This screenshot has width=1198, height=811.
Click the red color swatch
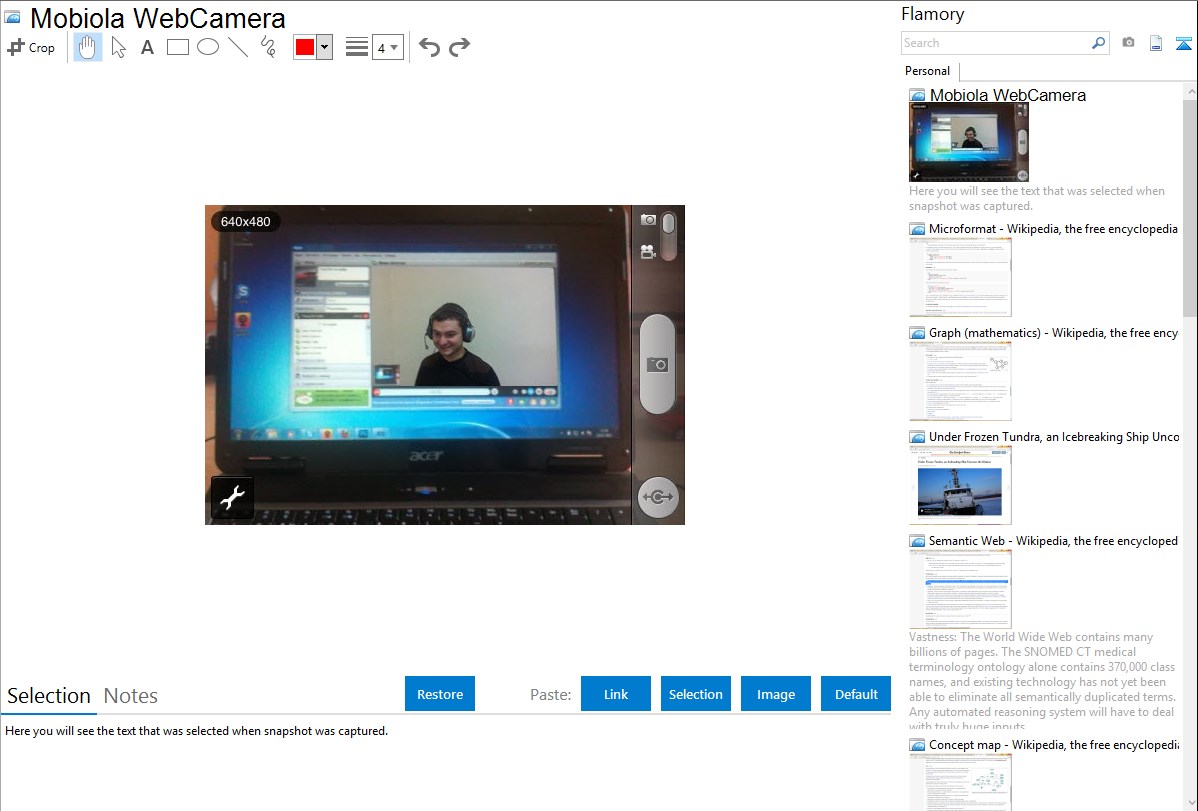click(305, 47)
